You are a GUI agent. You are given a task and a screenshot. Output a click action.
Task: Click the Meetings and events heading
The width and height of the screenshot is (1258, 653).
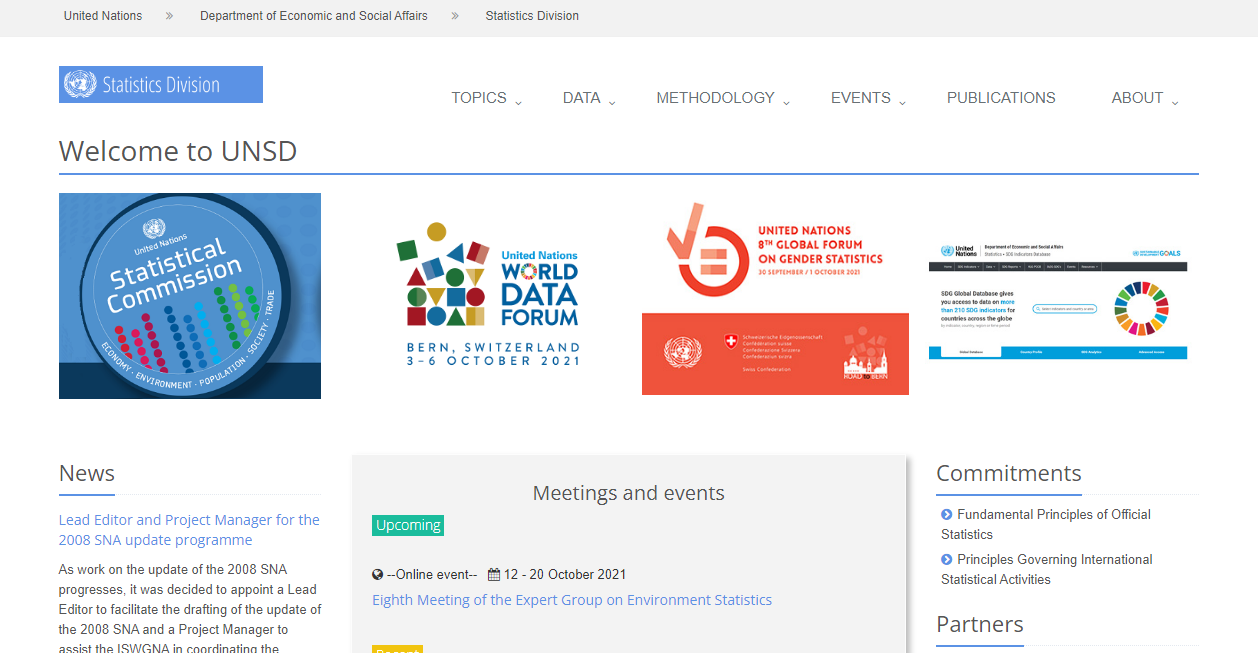coord(629,493)
